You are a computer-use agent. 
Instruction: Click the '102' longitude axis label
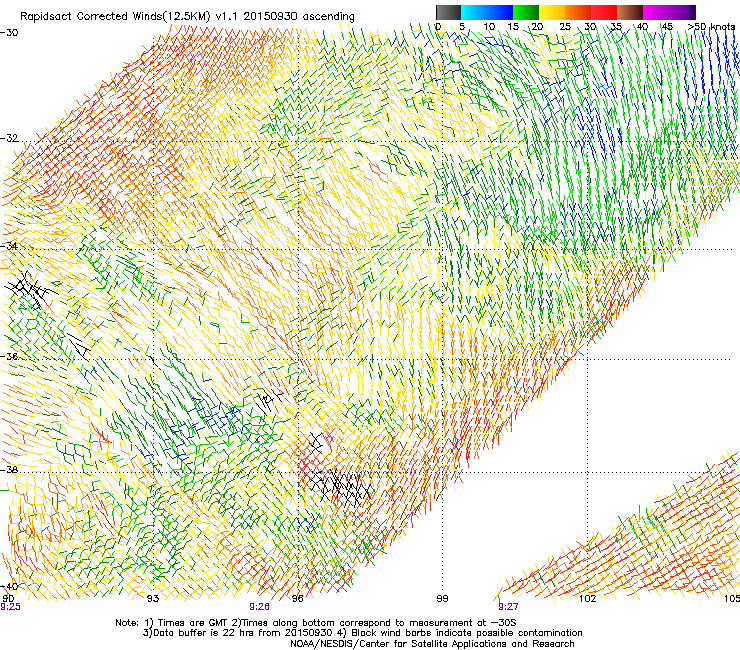point(587,599)
